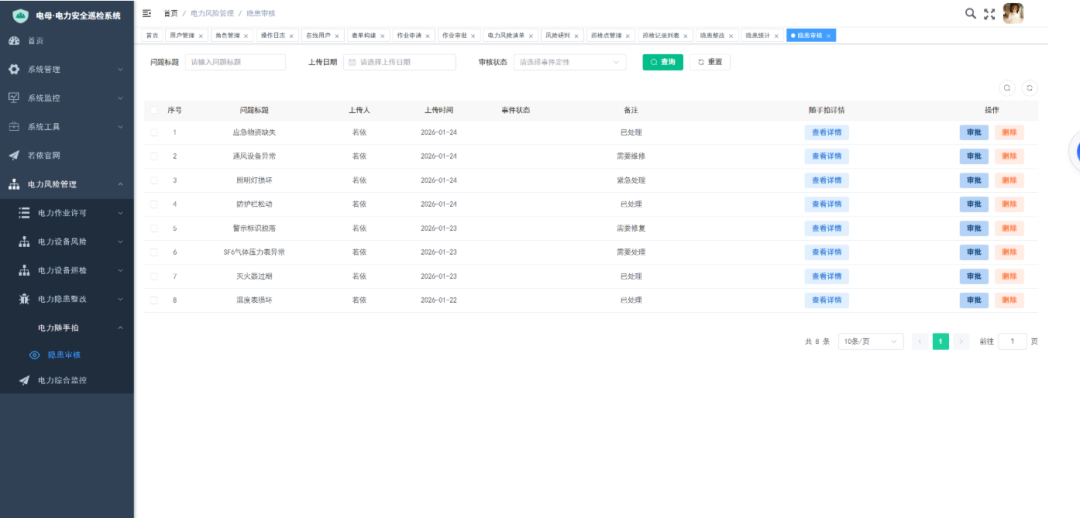Check the row for 警示标识脱落
The width and height of the screenshot is (1080, 518).
click(x=154, y=228)
